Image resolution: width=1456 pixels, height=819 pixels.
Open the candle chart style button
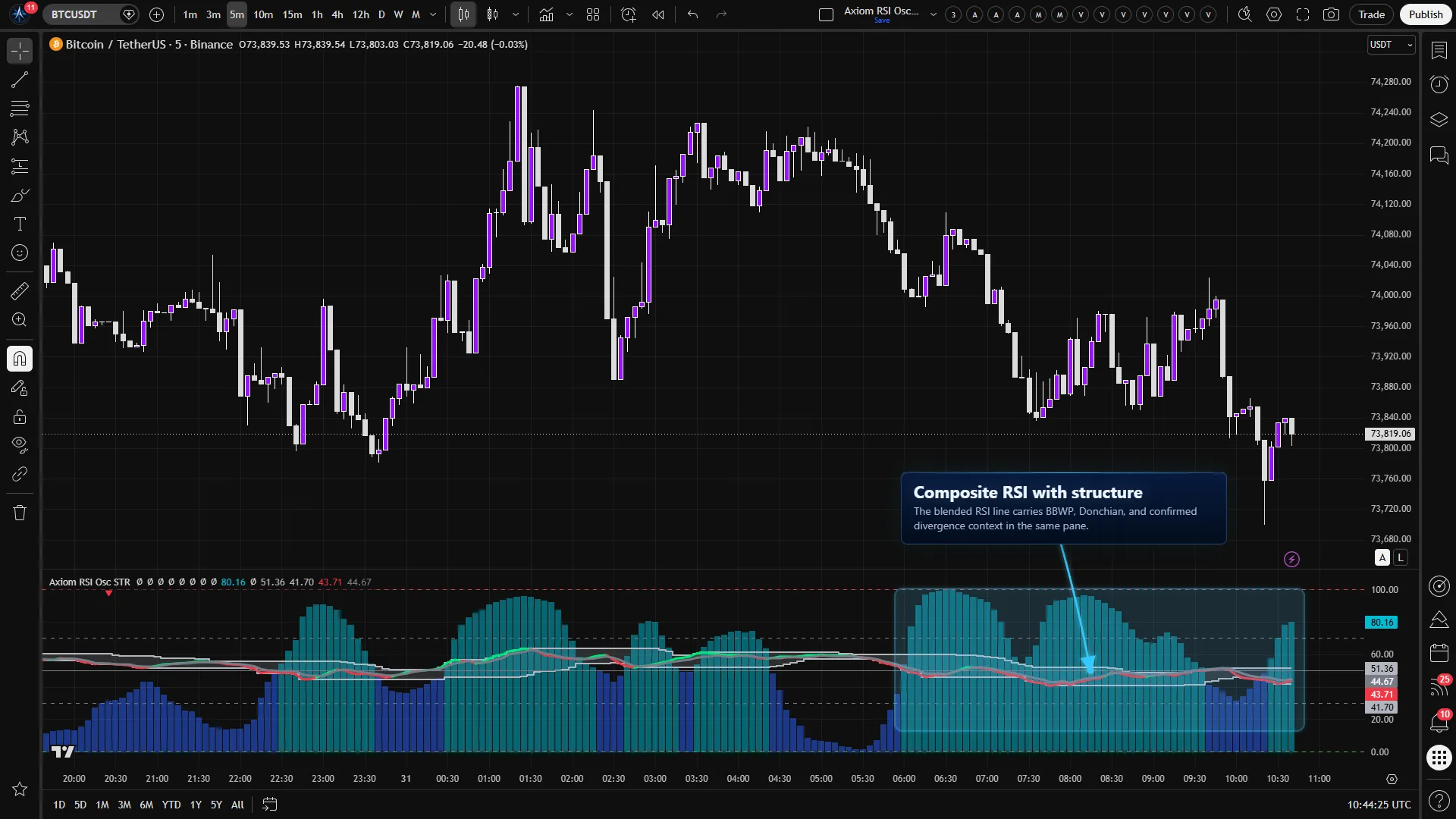pyautogui.click(x=463, y=14)
